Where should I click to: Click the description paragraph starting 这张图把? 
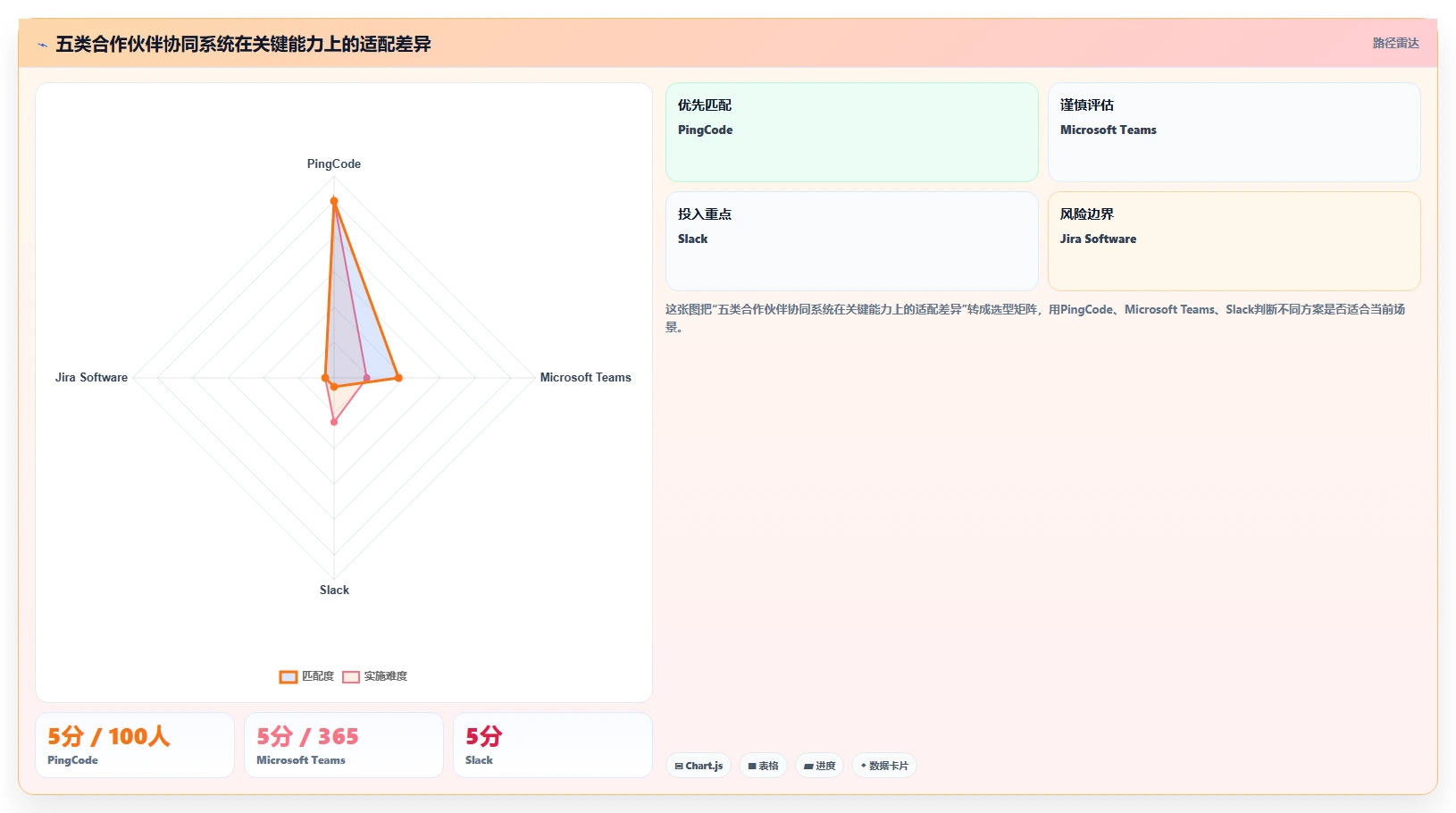1036,318
